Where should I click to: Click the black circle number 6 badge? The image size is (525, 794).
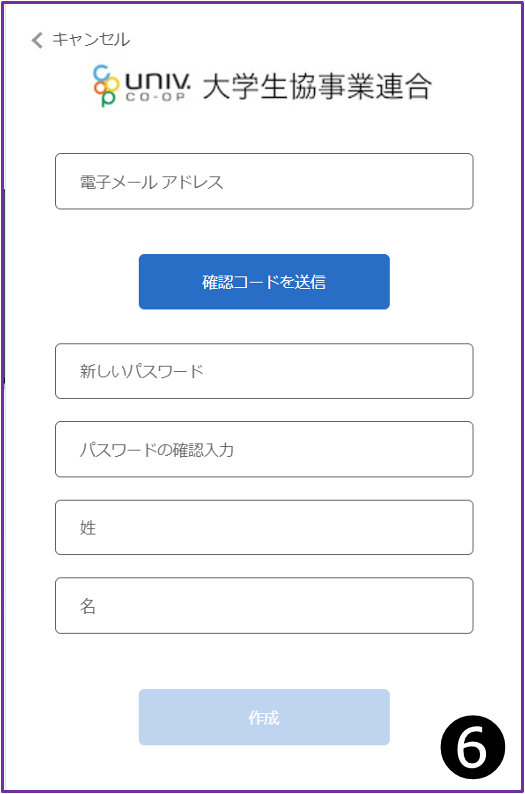pos(472,747)
